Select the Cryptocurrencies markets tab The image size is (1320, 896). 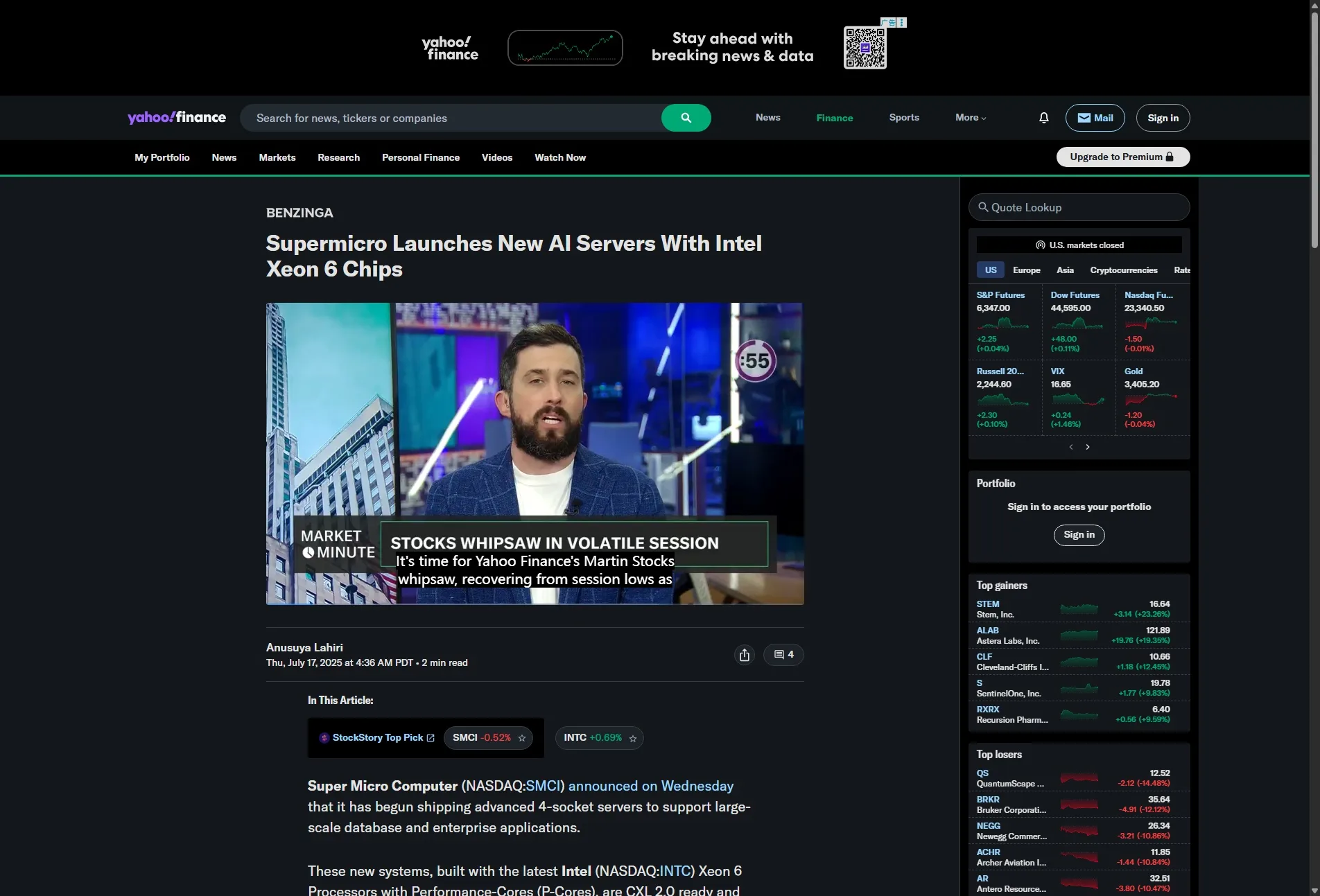(1123, 270)
